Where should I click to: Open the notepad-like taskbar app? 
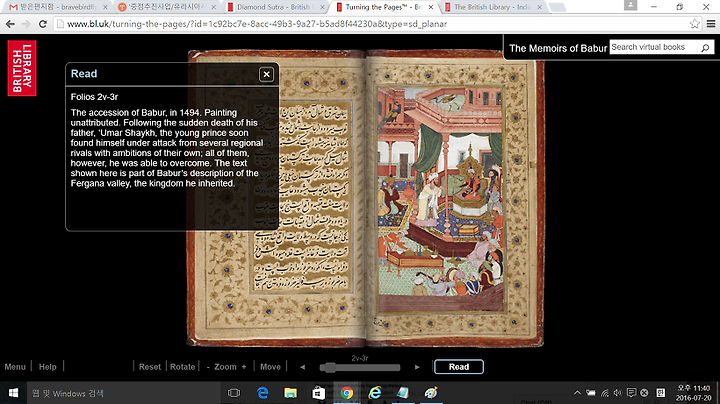(403, 393)
